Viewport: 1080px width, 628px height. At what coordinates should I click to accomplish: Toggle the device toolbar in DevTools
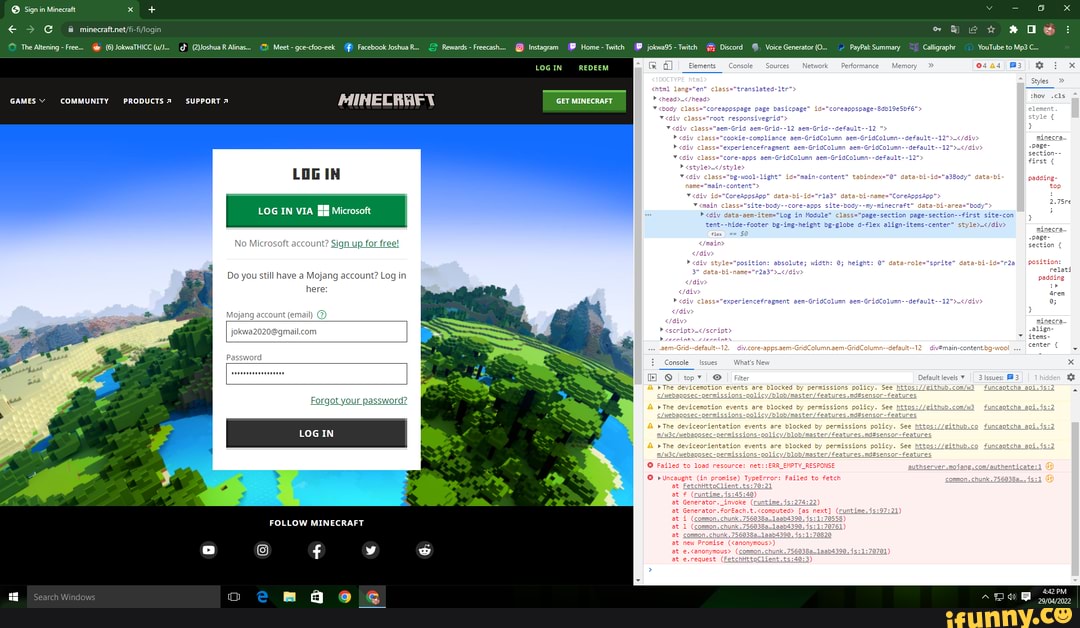[667, 65]
